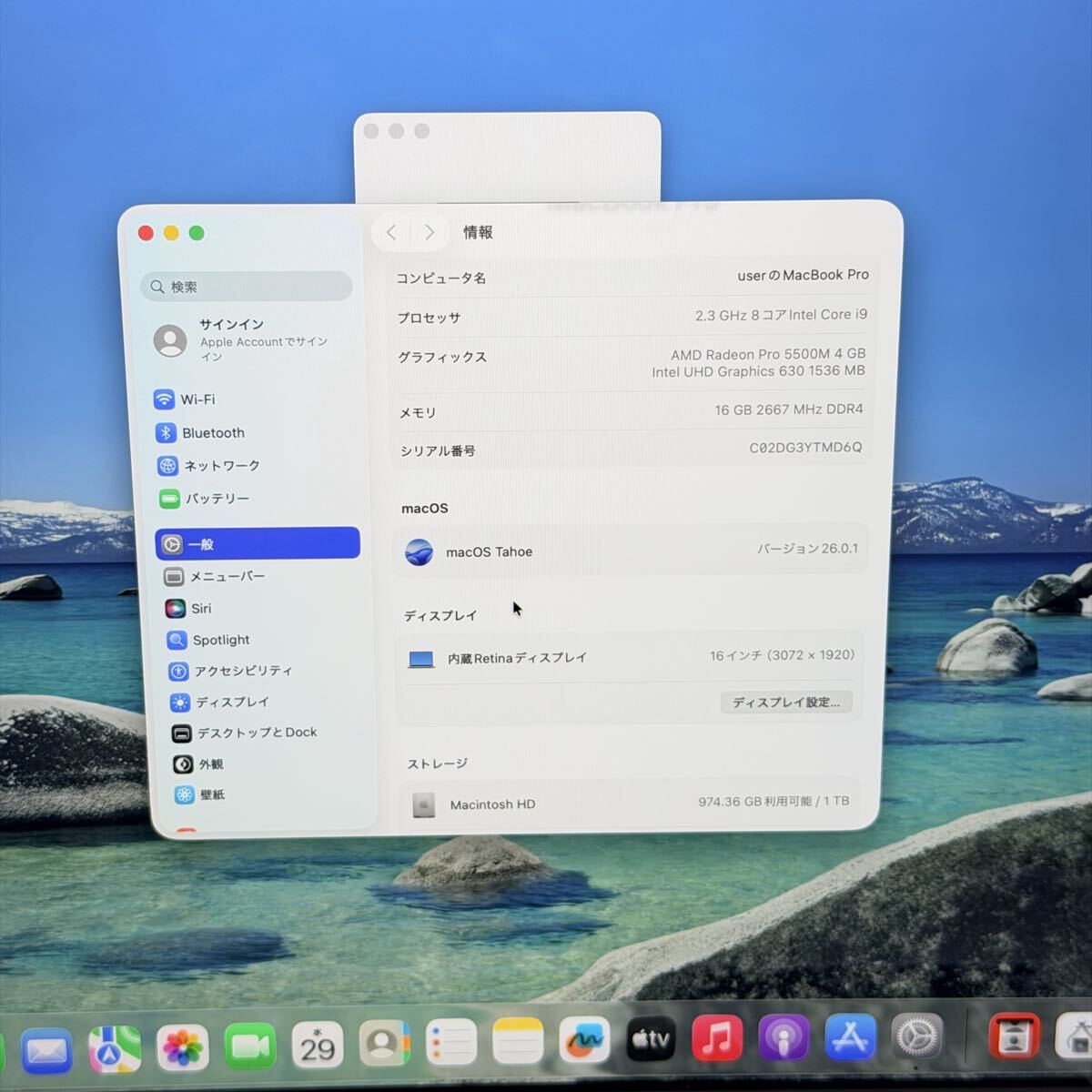
Task: Click System Settings gear in the Dock
Action: pos(916,1036)
